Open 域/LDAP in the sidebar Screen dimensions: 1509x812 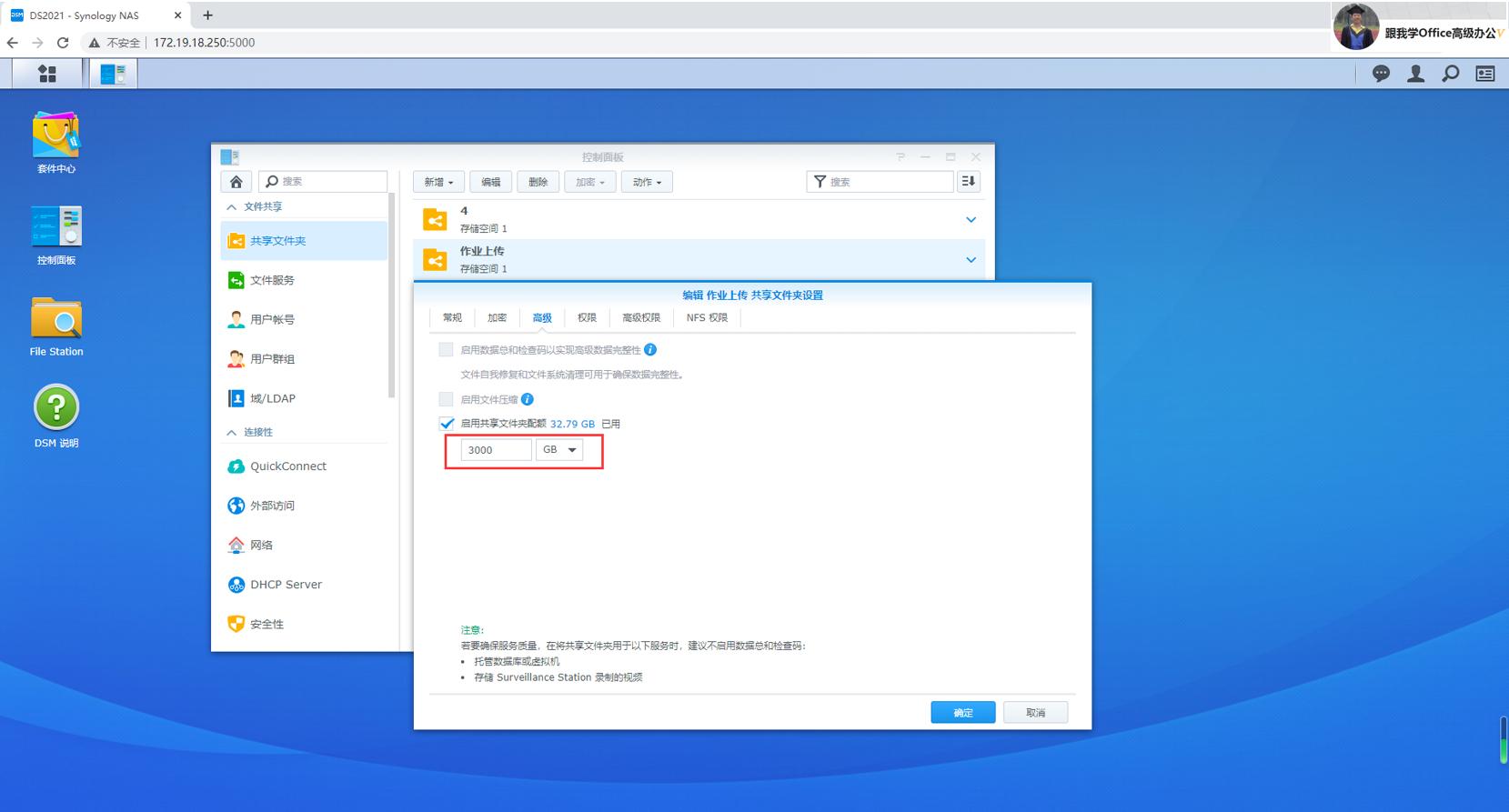(x=304, y=398)
